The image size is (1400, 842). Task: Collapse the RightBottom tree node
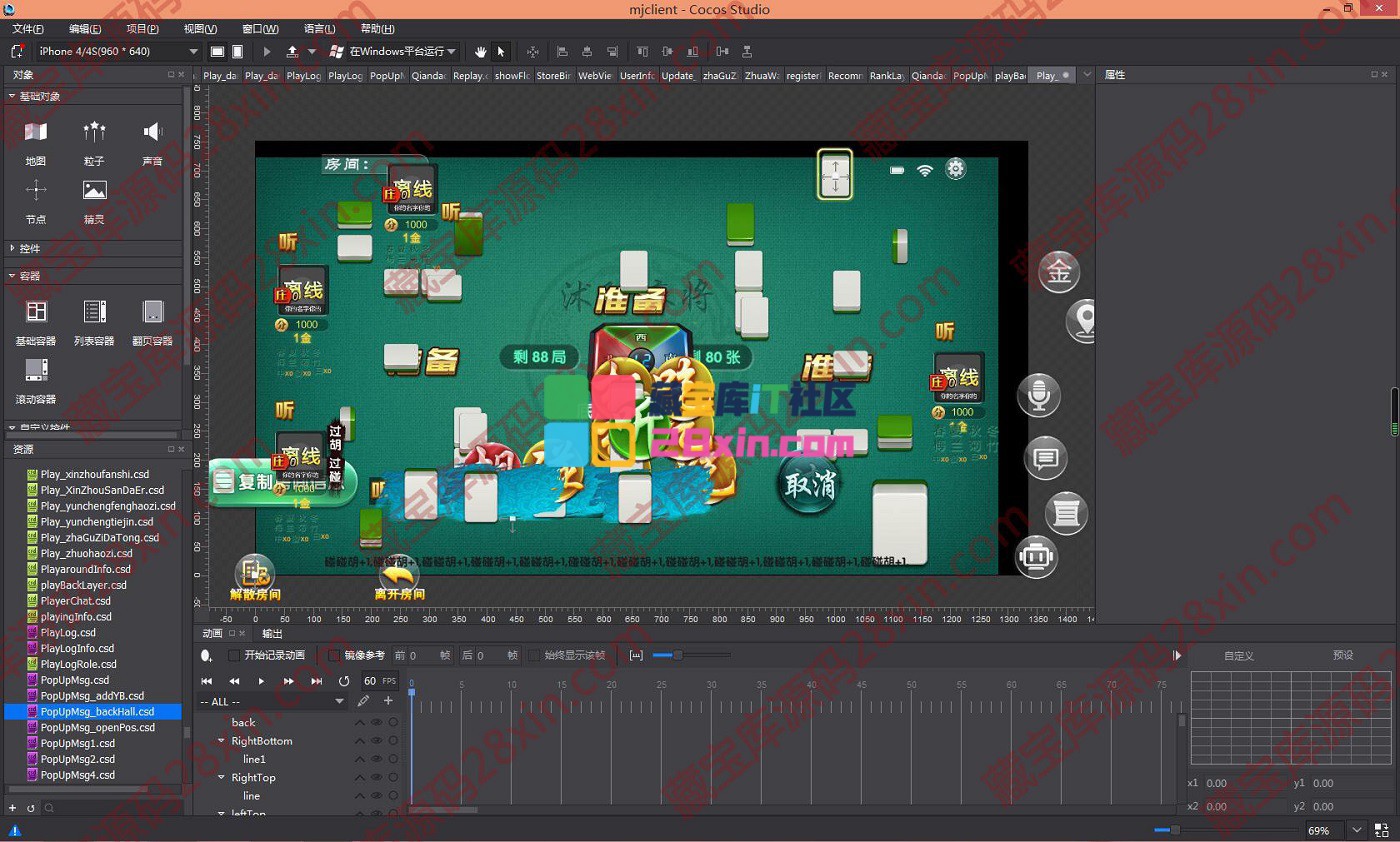click(222, 741)
